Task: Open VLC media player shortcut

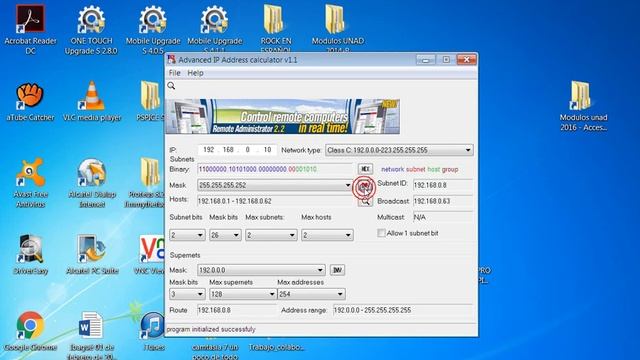Action: pyautogui.click(x=92, y=101)
